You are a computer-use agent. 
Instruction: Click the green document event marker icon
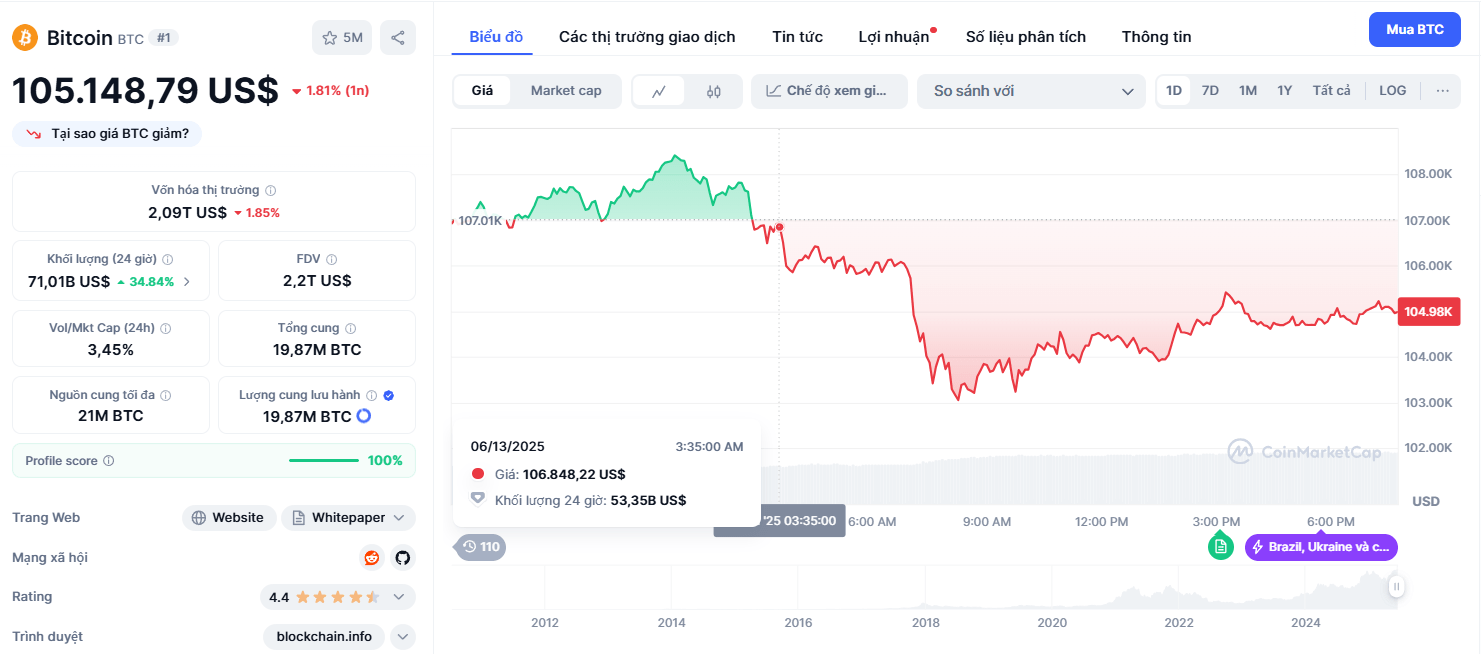point(1220,546)
